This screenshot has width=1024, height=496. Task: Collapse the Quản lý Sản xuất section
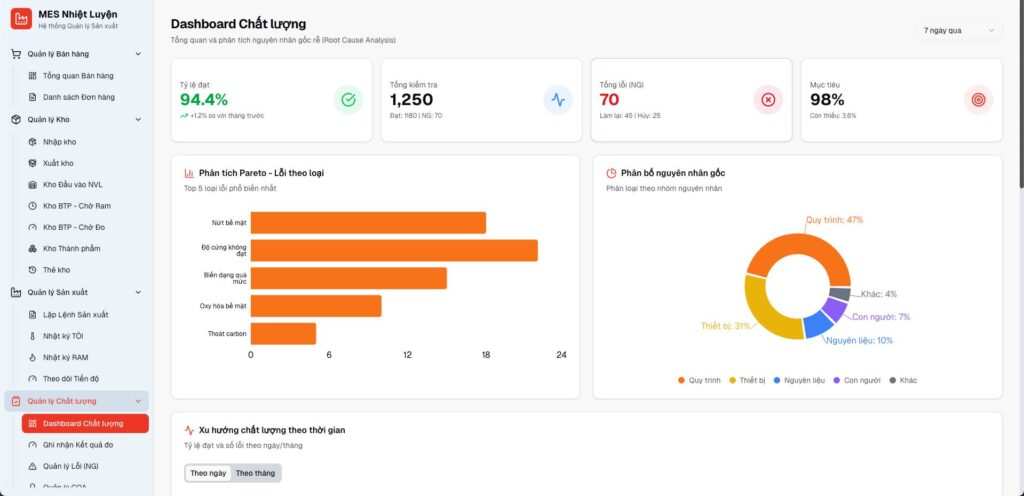pos(138,292)
